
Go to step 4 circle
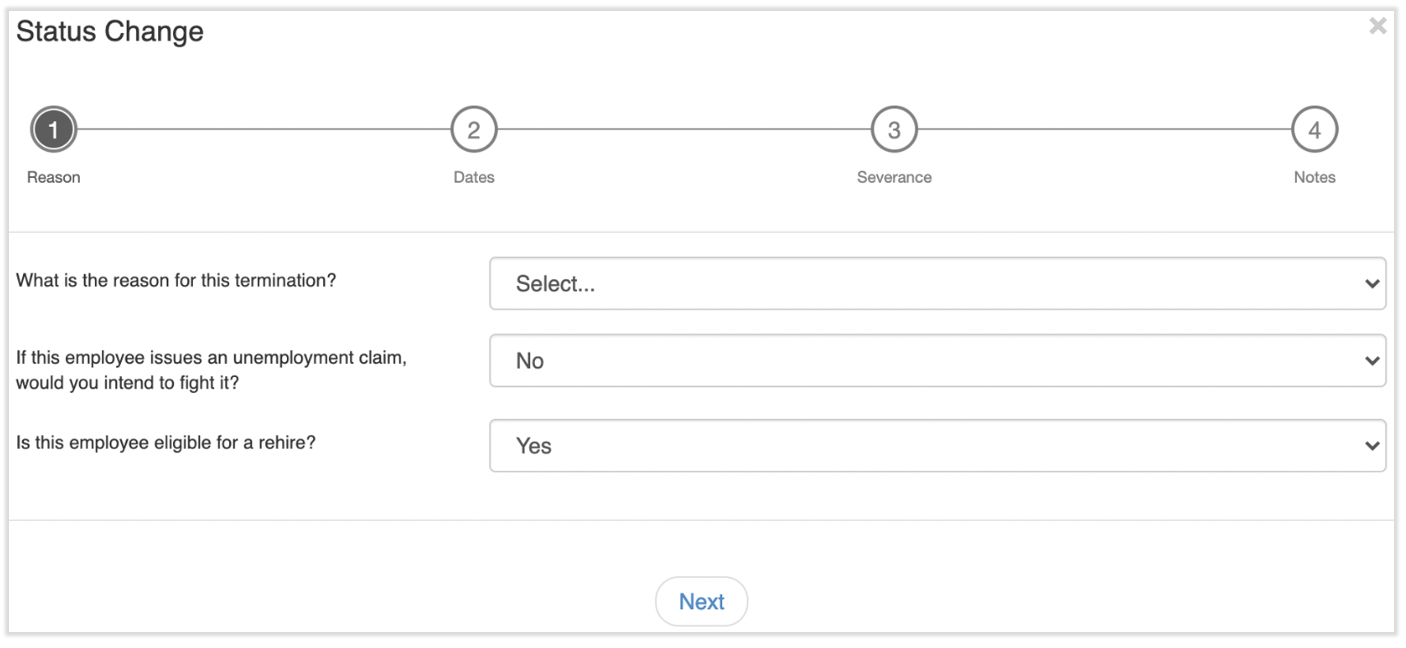(1314, 130)
